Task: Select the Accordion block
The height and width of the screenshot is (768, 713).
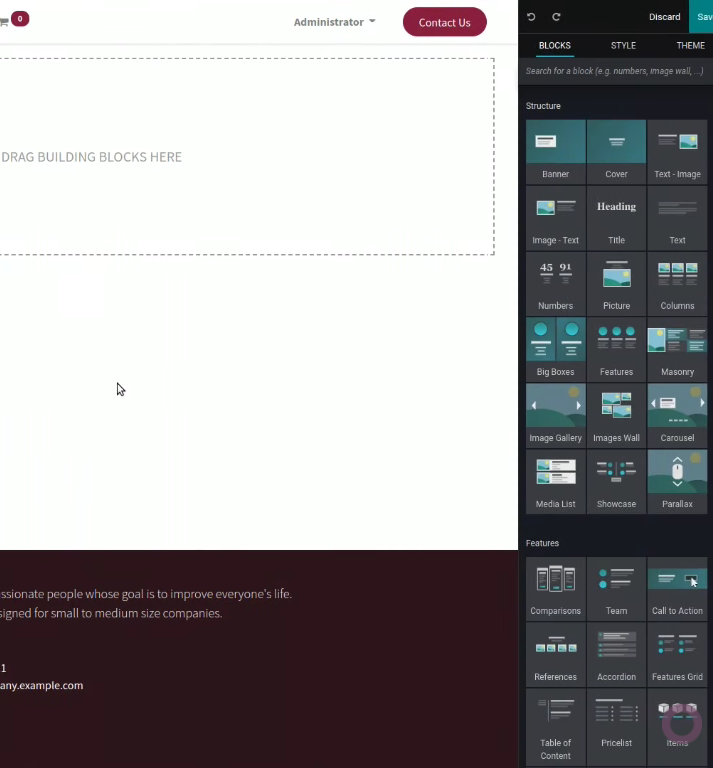Action: click(x=616, y=655)
